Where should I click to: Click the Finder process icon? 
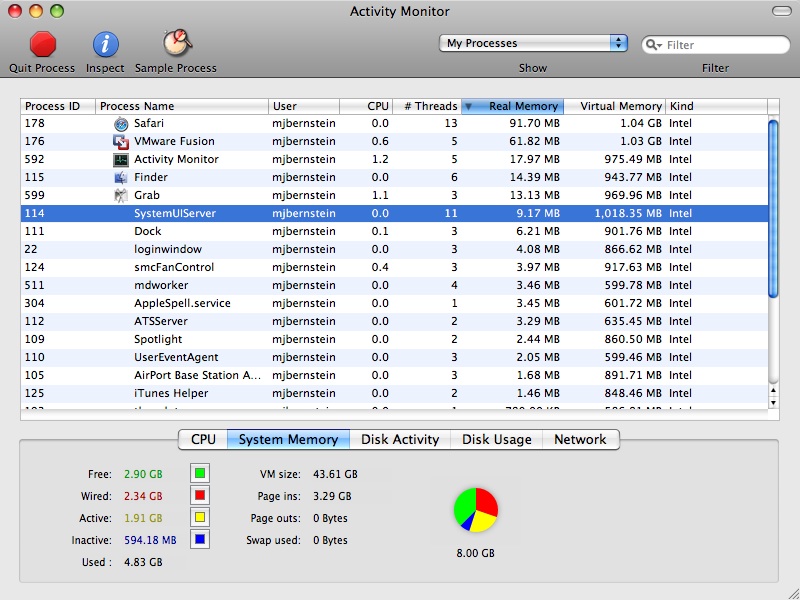(x=121, y=177)
